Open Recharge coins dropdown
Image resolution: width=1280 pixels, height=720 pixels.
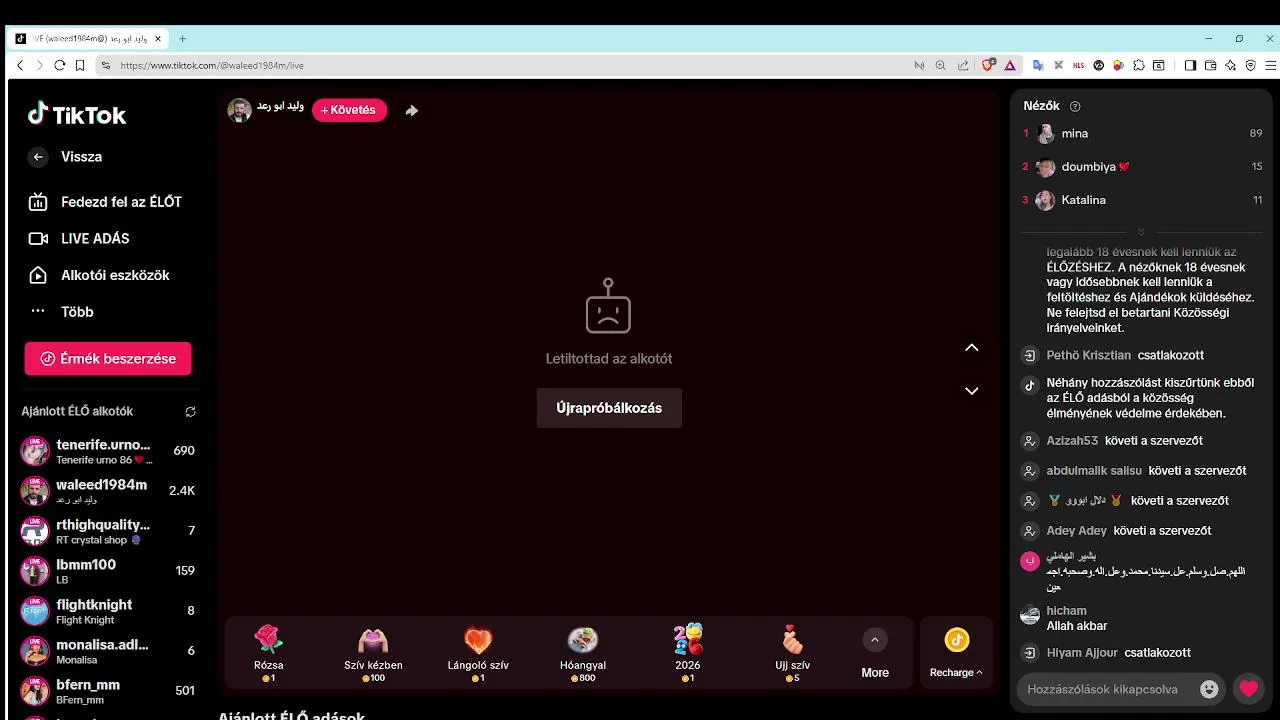click(x=956, y=653)
